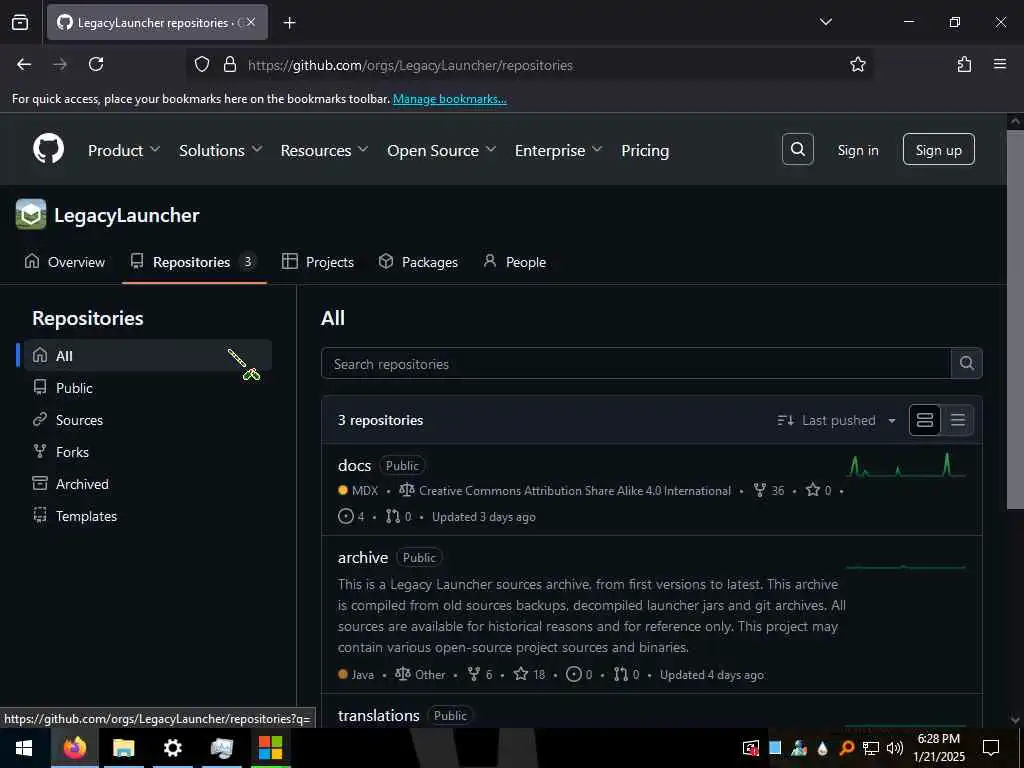Reload the page with the refresh button
This screenshot has width=1024, height=768.
coord(96,64)
